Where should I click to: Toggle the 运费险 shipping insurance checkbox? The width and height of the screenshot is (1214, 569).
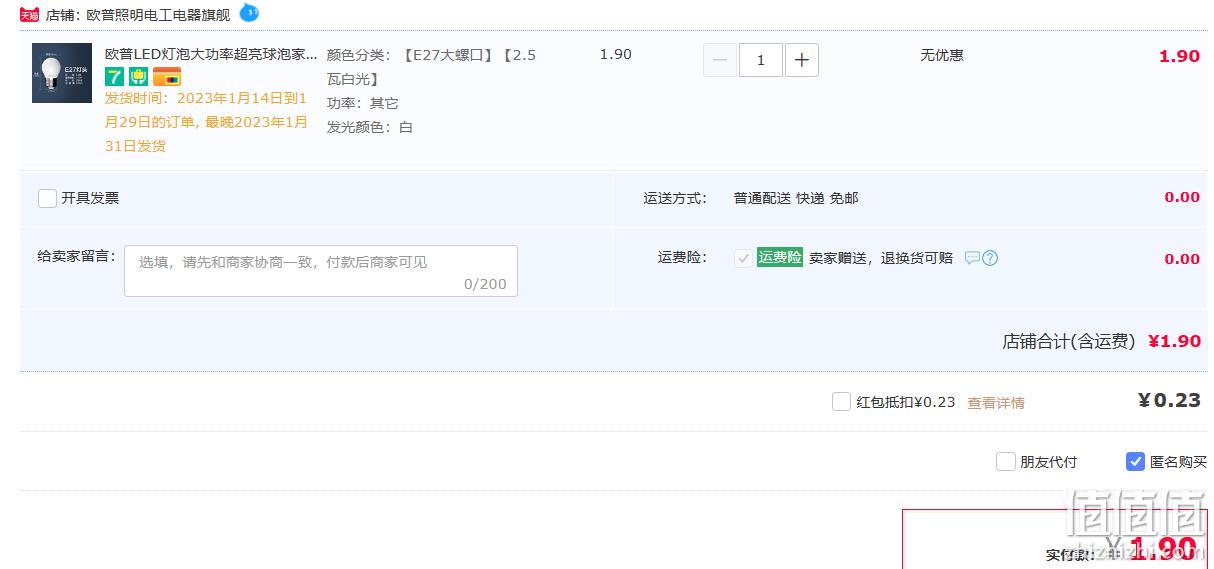point(743,258)
